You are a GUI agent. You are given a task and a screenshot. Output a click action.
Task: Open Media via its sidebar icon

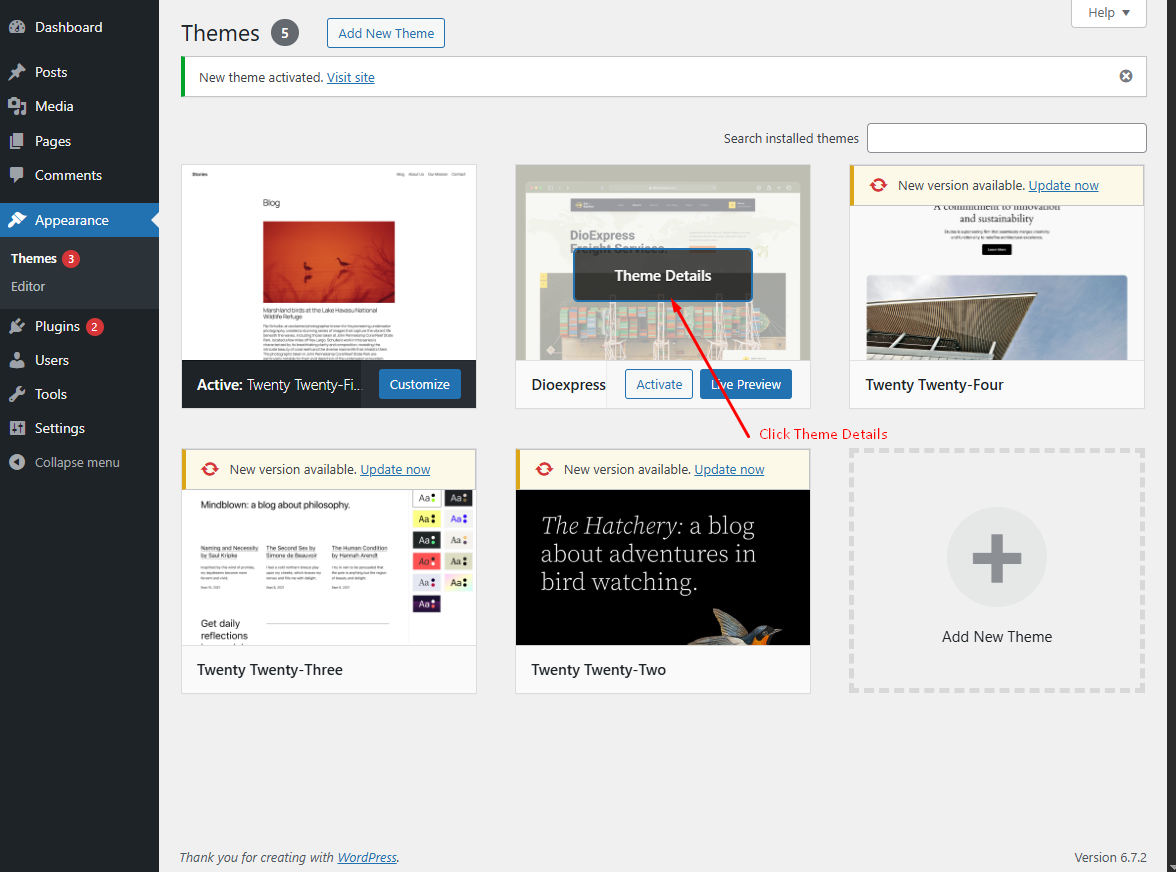tap(17, 106)
